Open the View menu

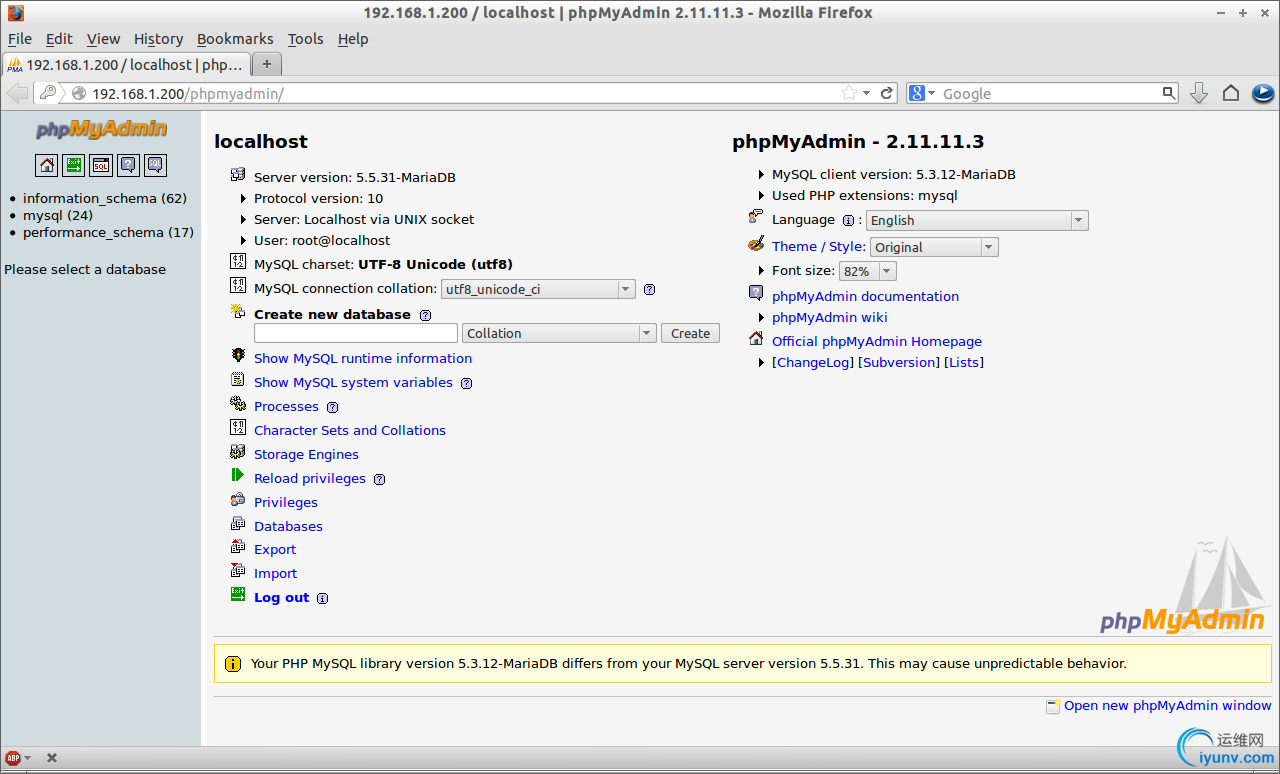pyautogui.click(x=103, y=39)
